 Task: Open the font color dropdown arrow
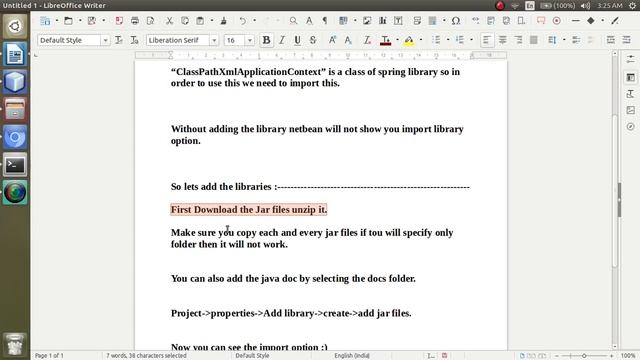(x=397, y=40)
